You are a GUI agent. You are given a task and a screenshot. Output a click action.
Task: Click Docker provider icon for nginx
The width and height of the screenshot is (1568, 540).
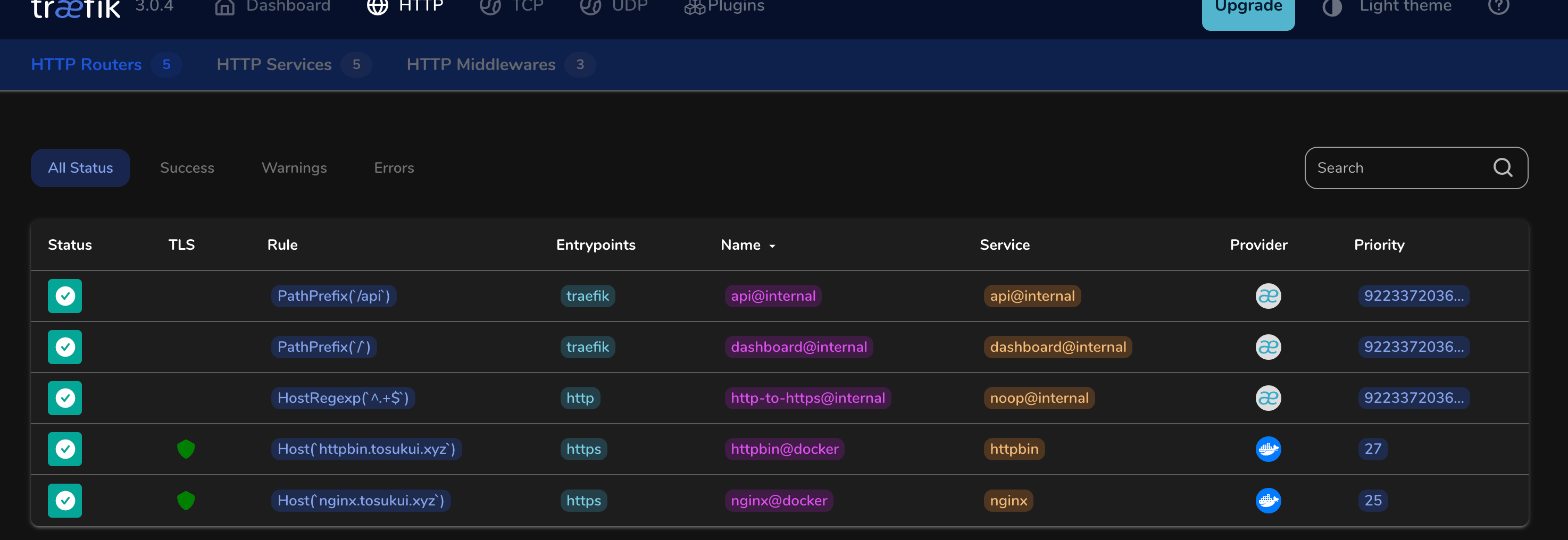[x=1269, y=501]
